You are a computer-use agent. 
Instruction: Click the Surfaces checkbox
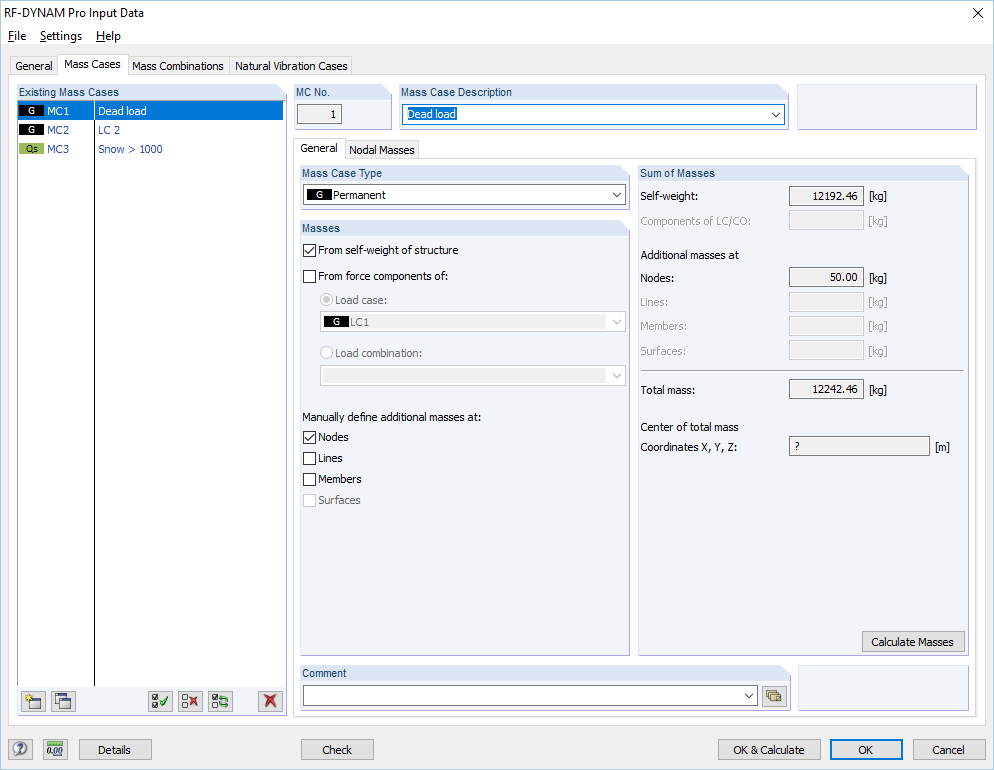pyautogui.click(x=309, y=500)
